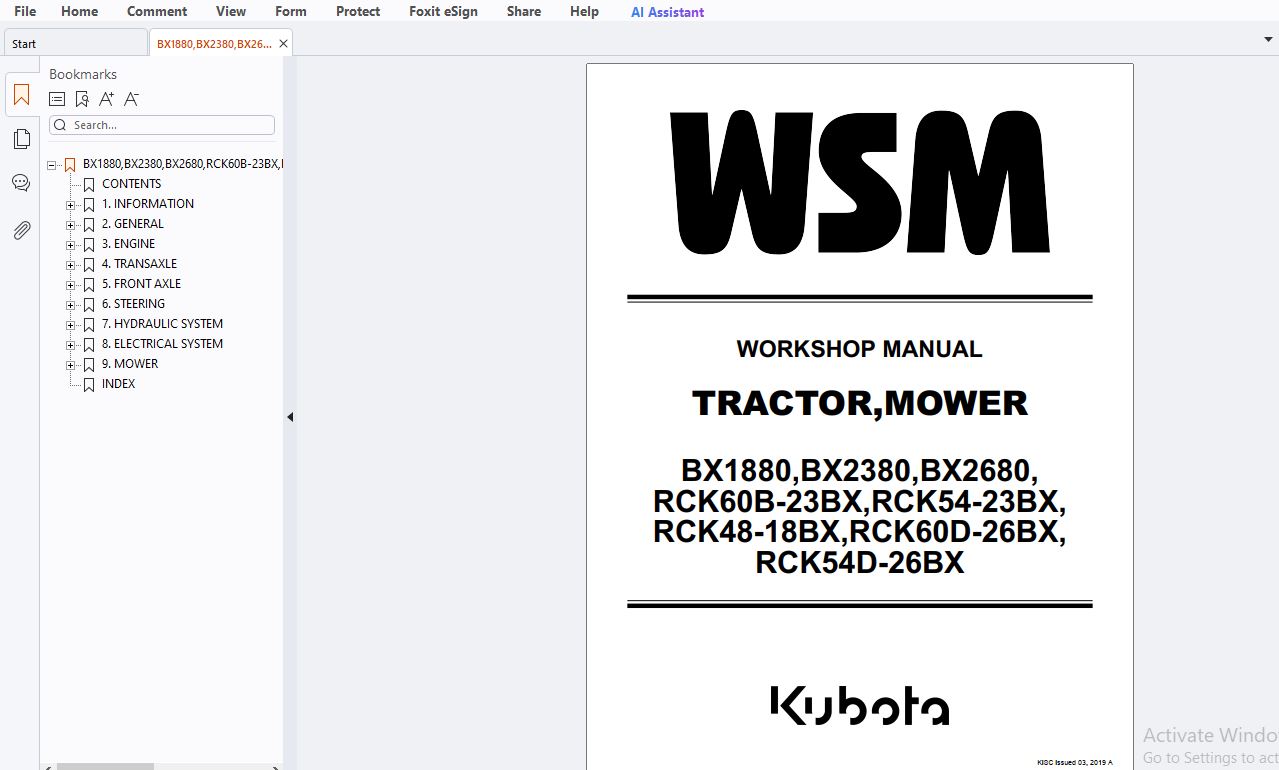Open the Pages thumbnails panel icon
The width and height of the screenshot is (1279, 770).
[21, 139]
